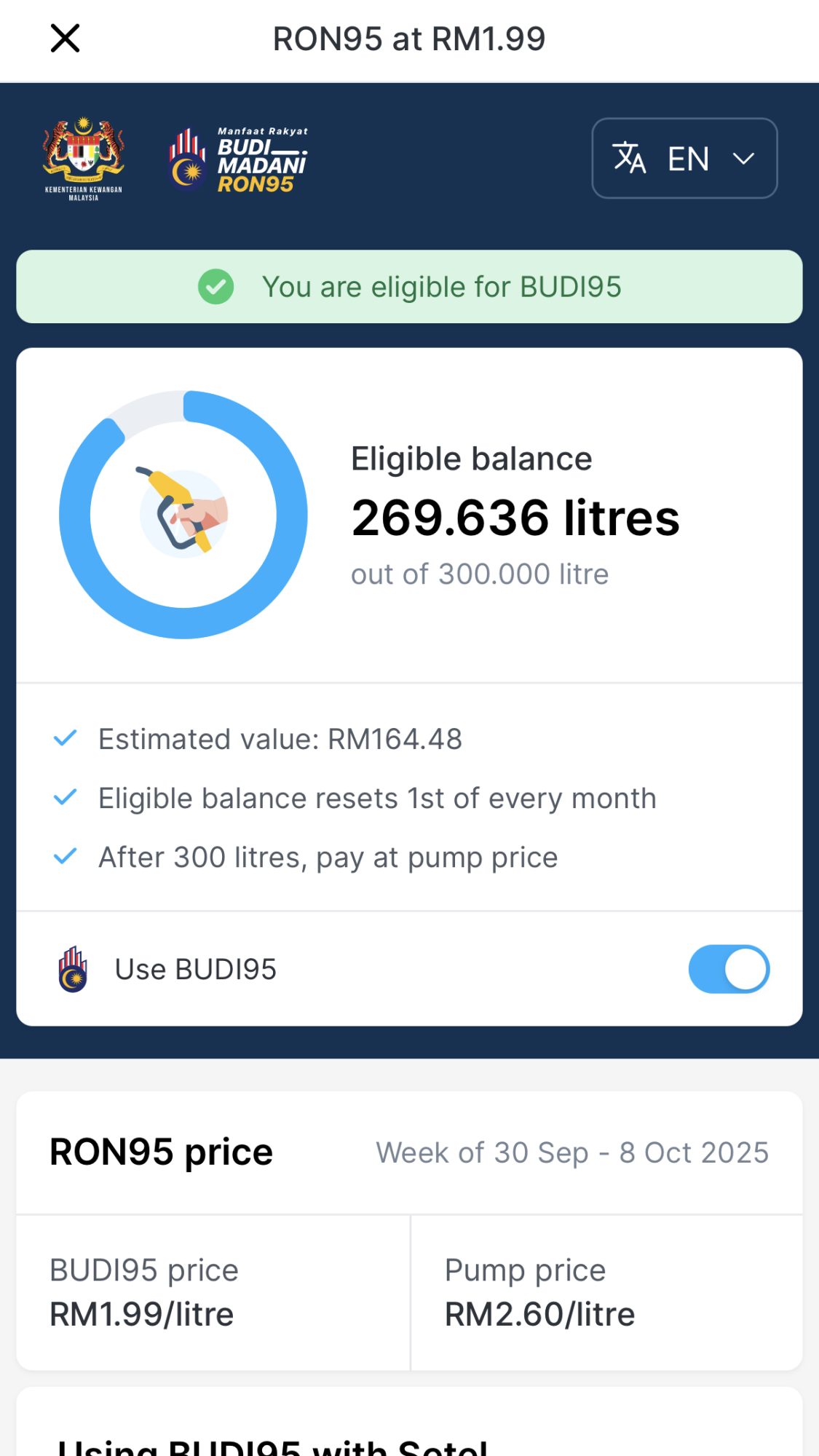Tap the green eligibility checkmark icon
This screenshot has height=1456, width=819.
click(x=216, y=287)
